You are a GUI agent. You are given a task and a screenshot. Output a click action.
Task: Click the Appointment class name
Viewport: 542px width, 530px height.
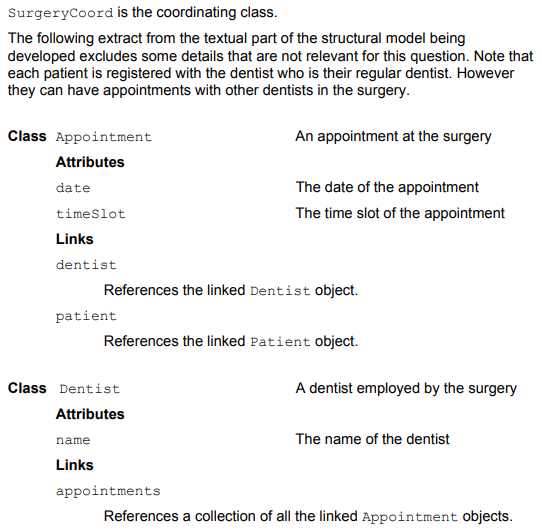104,137
